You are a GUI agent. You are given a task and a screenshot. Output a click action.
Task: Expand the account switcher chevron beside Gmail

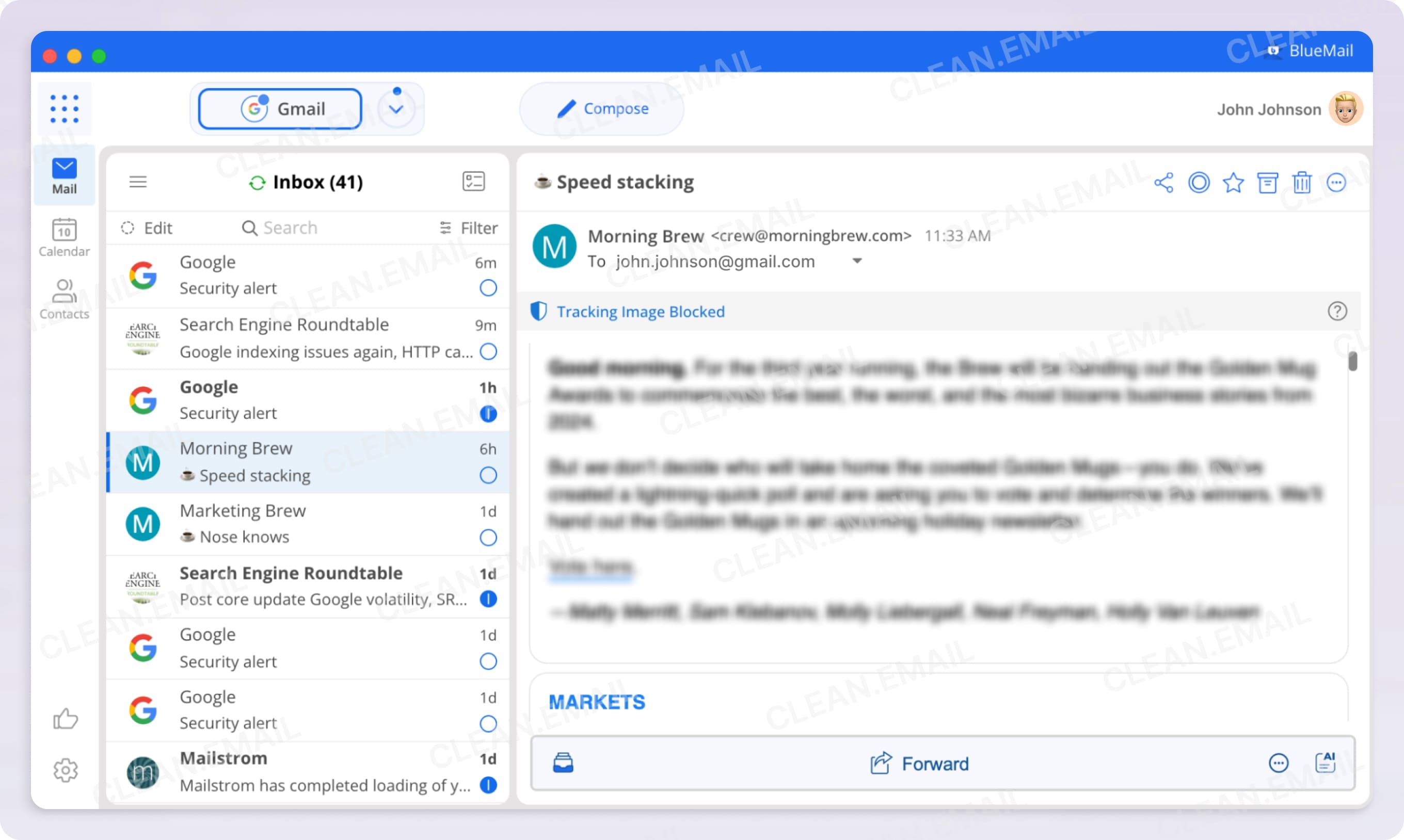pyautogui.click(x=396, y=108)
